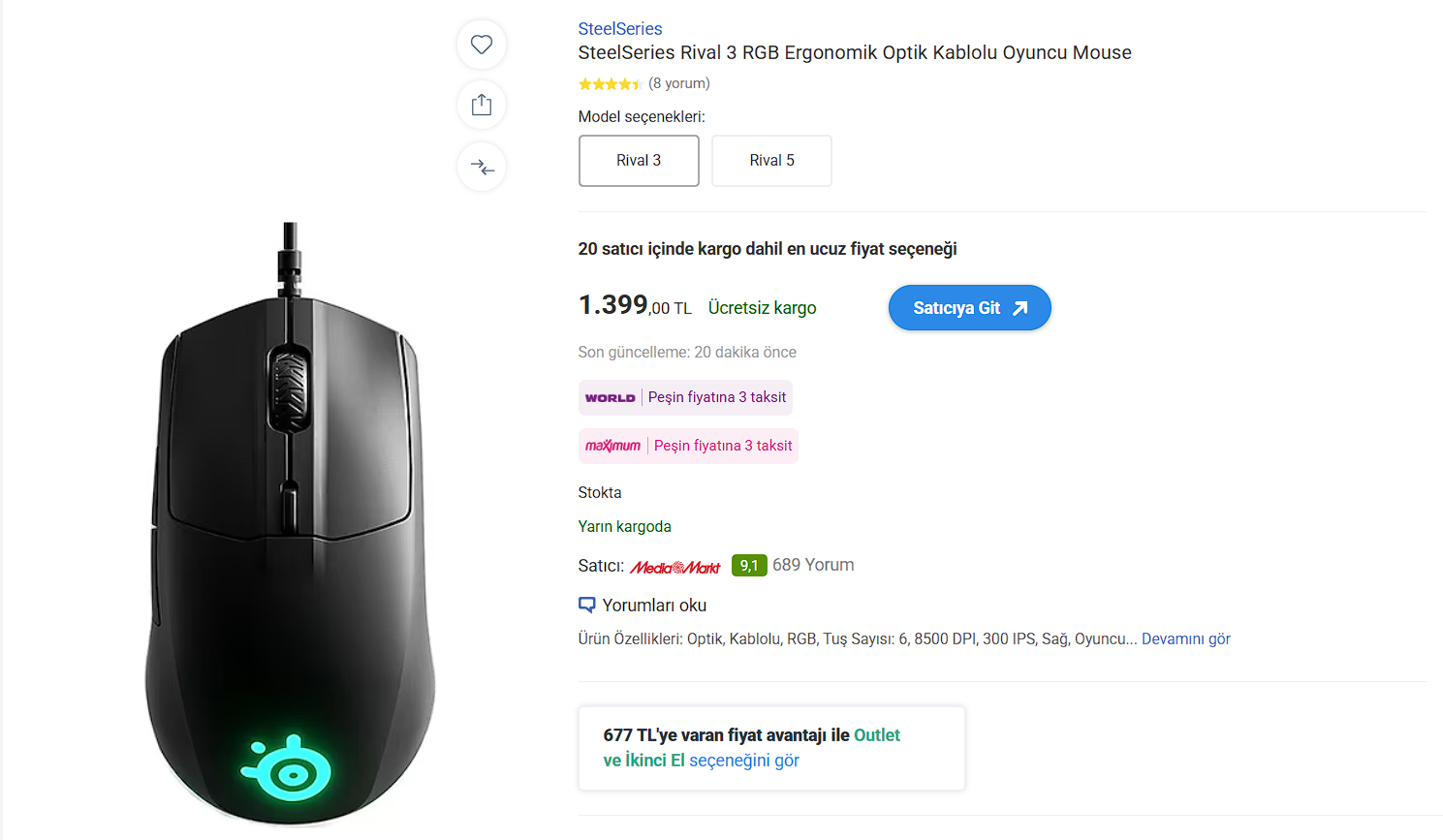The height and width of the screenshot is (840, 1443).
Task: Click the mouse product image
Action: coord(290,524)
